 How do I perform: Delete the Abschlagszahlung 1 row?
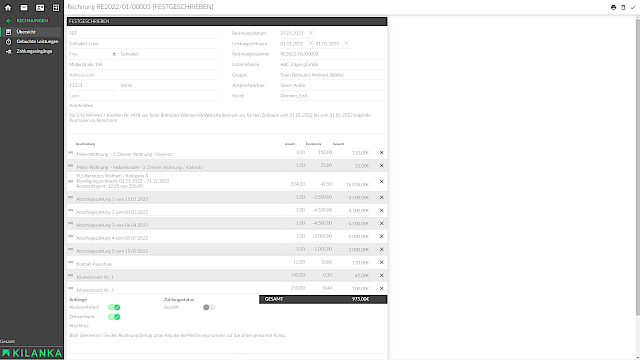click(382, 198)
